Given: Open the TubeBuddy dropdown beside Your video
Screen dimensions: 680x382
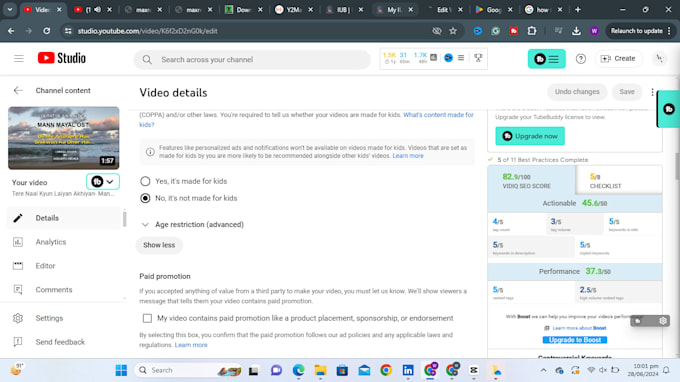Looking at the screenshot, I should pyautogui.click(x=103, y=182).
